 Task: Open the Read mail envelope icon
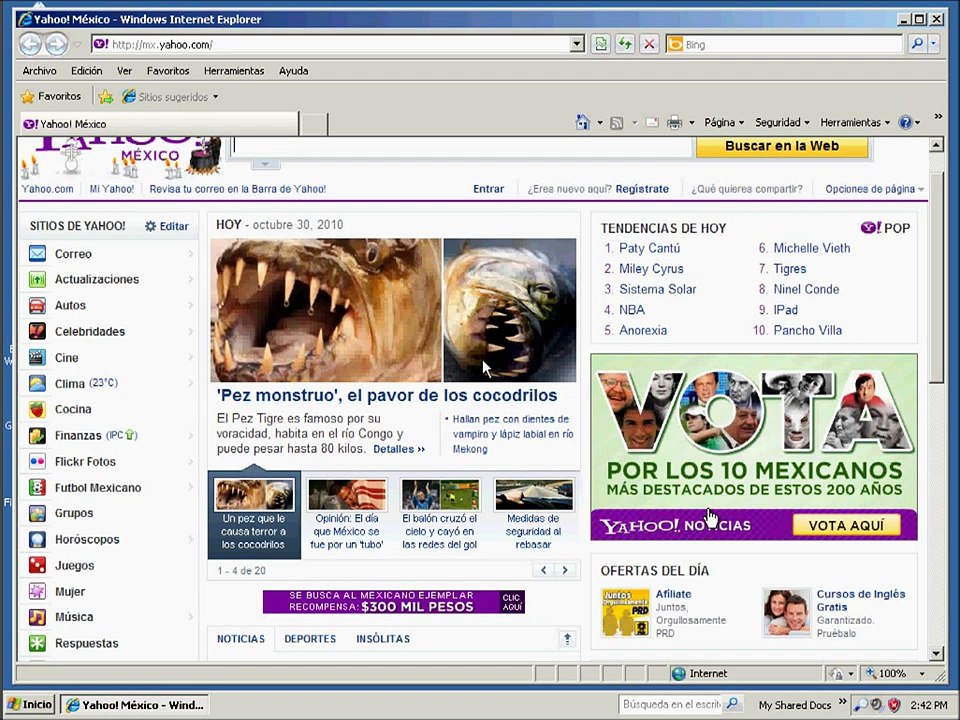pos(653,122)
